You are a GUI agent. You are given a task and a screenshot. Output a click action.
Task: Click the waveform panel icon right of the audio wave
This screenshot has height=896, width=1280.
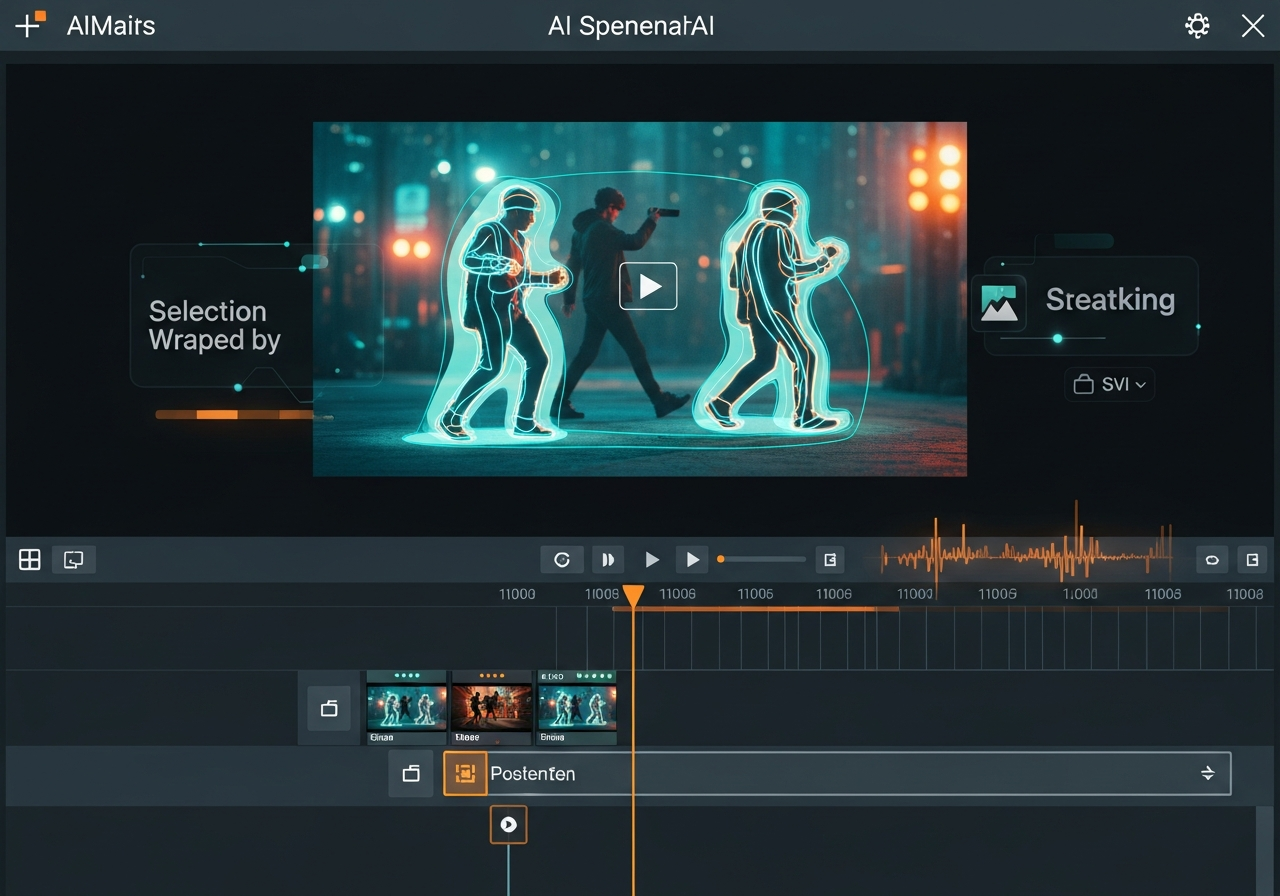click(1251, 559)
